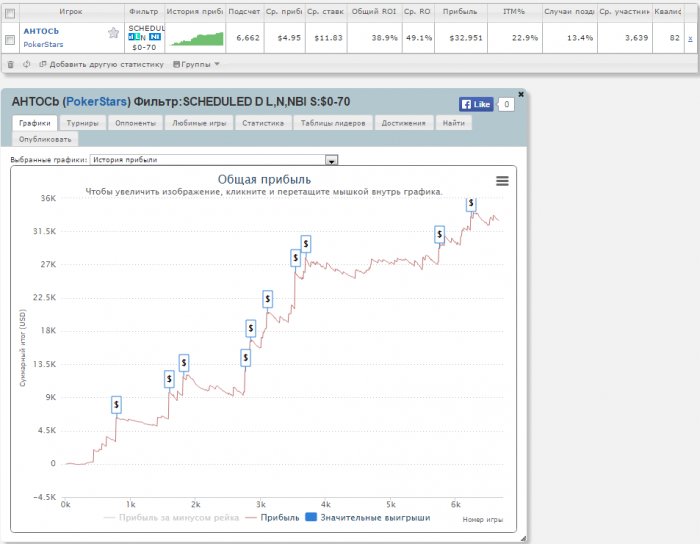This screenshot has width=700, height=544.
Task: Close the chart popup with the X
Action: click(x=521, y=93)
